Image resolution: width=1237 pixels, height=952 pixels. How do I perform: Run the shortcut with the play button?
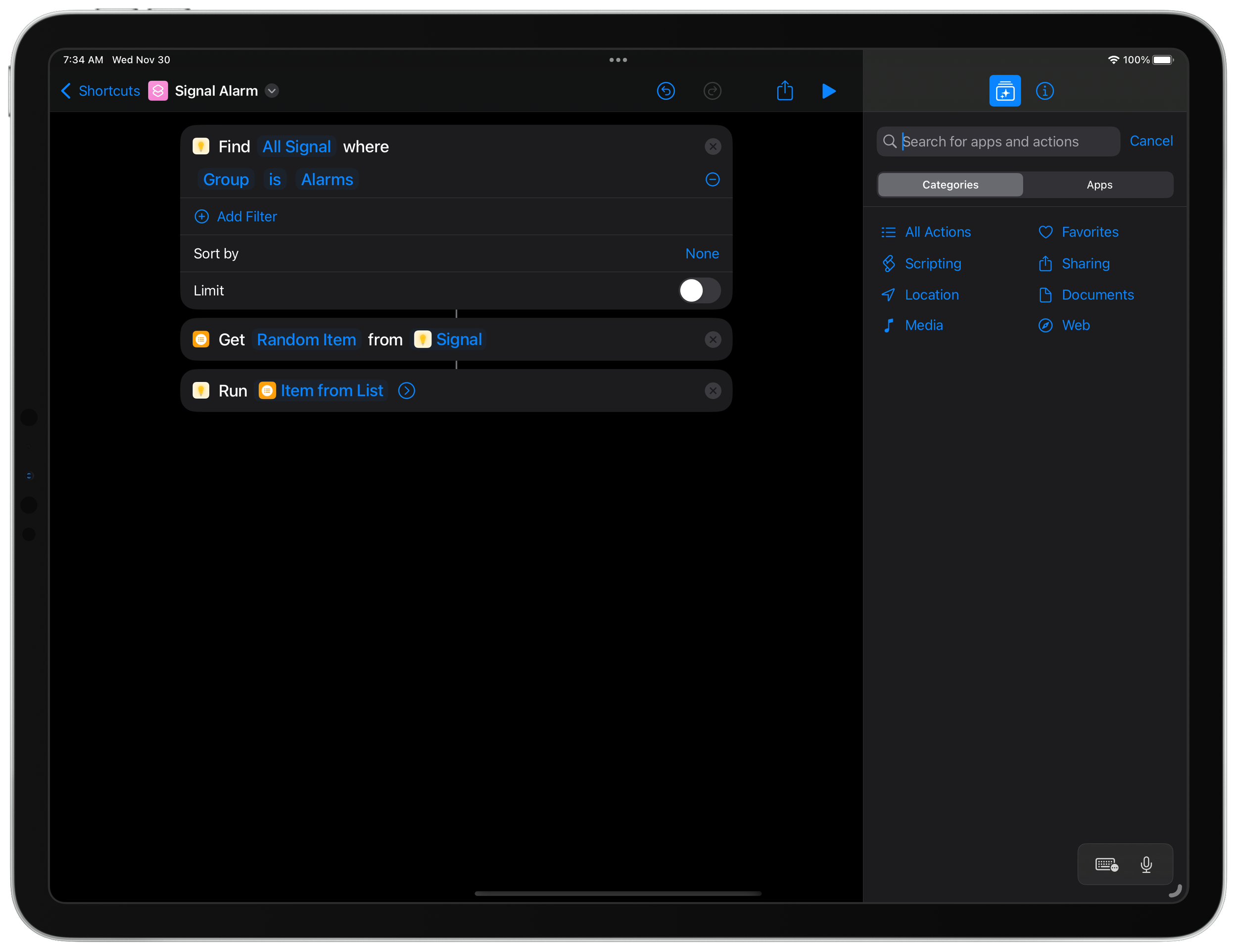point(829,91)
